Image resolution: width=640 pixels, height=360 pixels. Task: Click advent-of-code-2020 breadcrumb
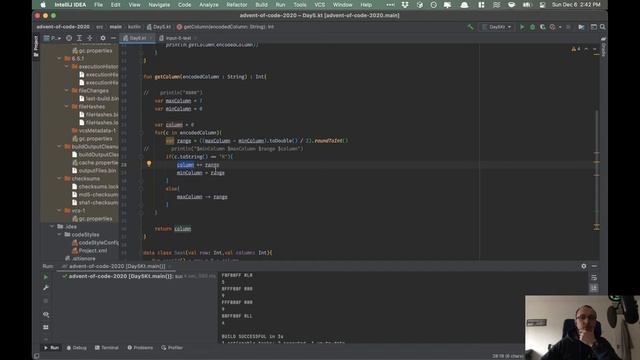(x=63, y=27)
